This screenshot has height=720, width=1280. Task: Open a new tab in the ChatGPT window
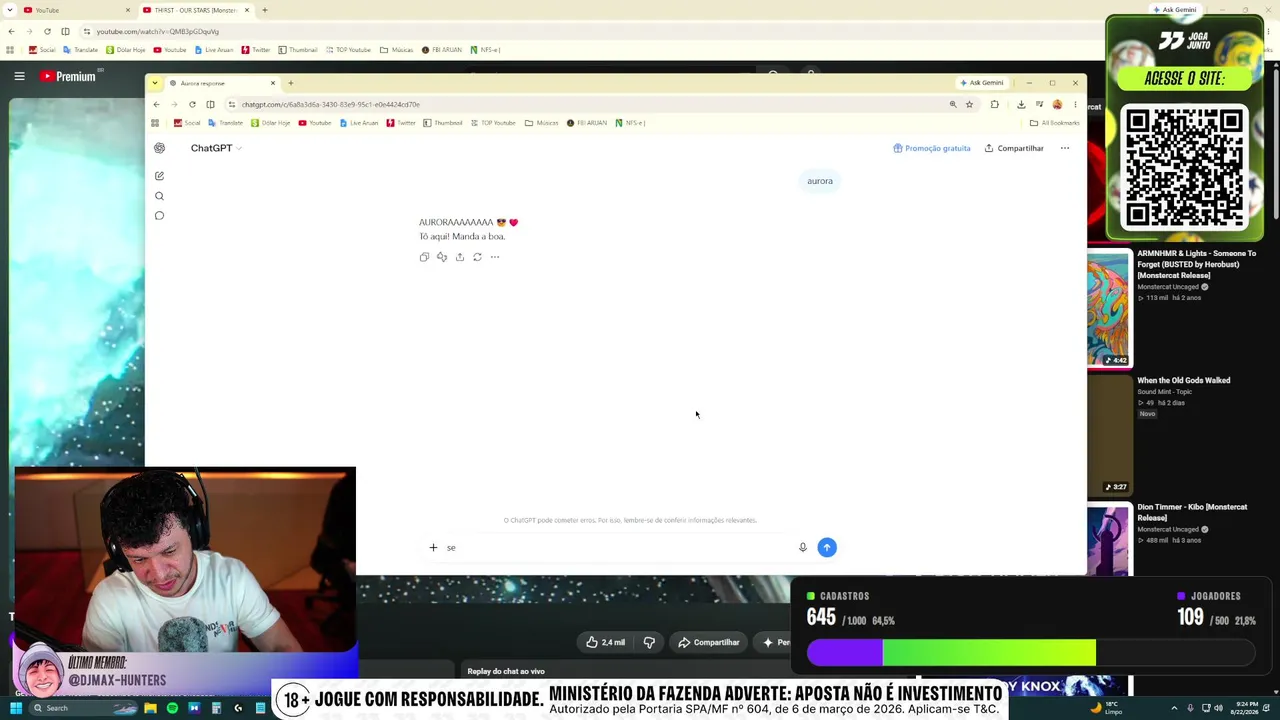click(x=291, y=83)
